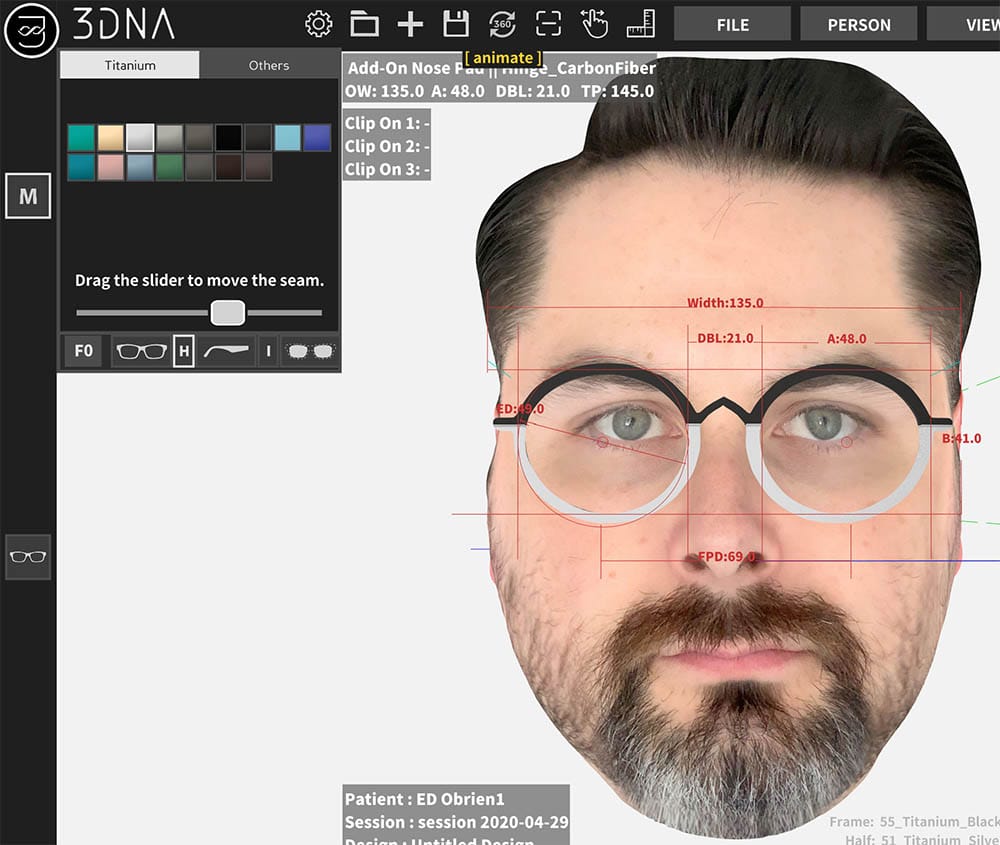
Task: Click the F0 button
Action: pos(84,352)
